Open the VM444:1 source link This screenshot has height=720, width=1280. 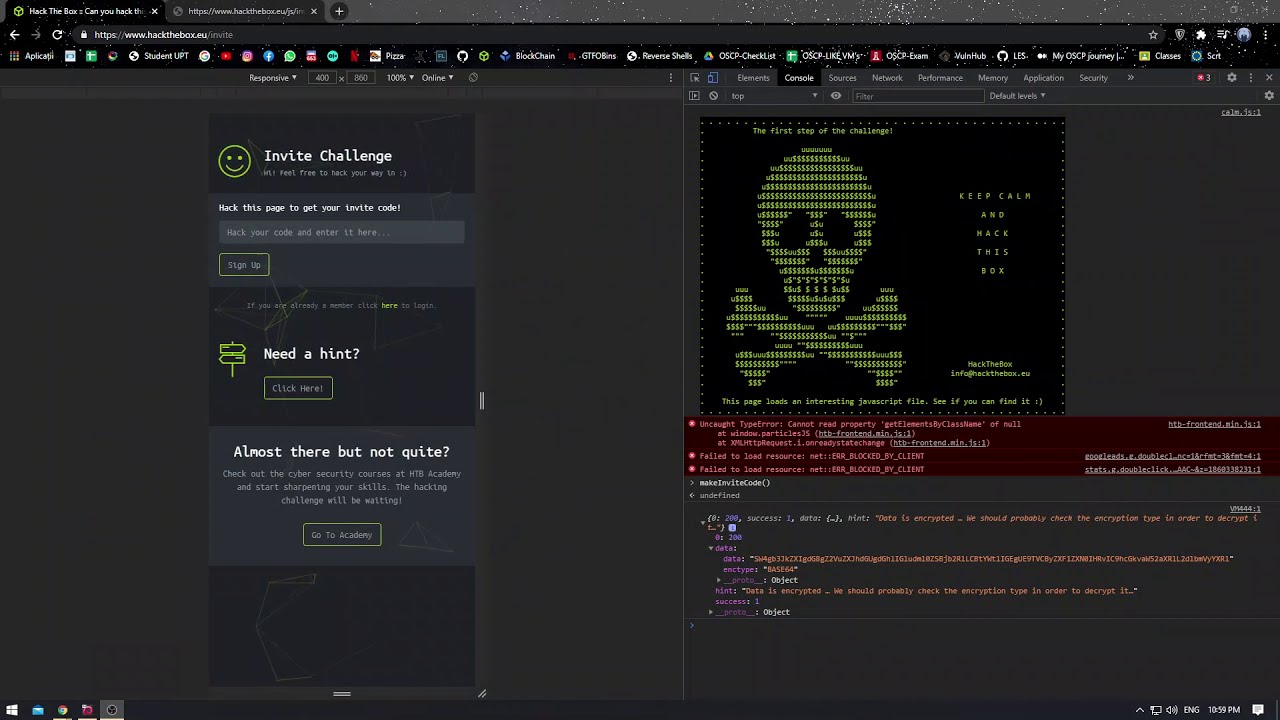tap(1245, 509)
